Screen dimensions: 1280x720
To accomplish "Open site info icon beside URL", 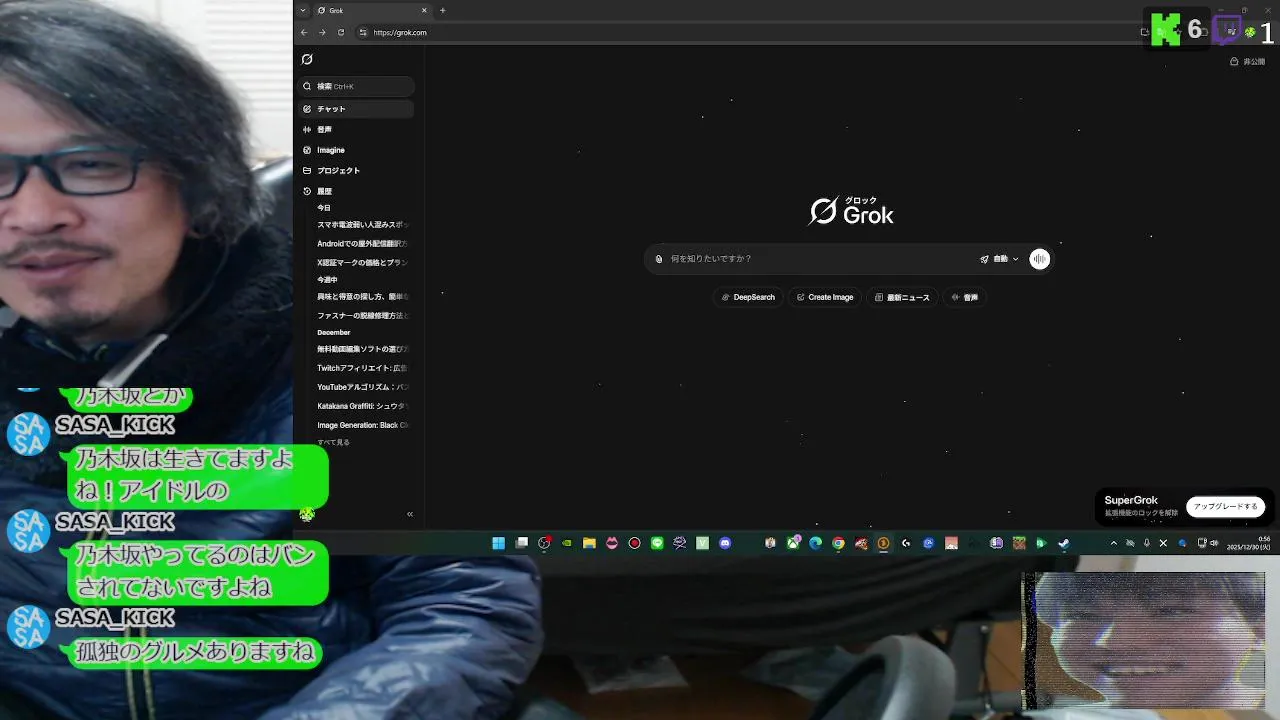I will pos(363,32).
